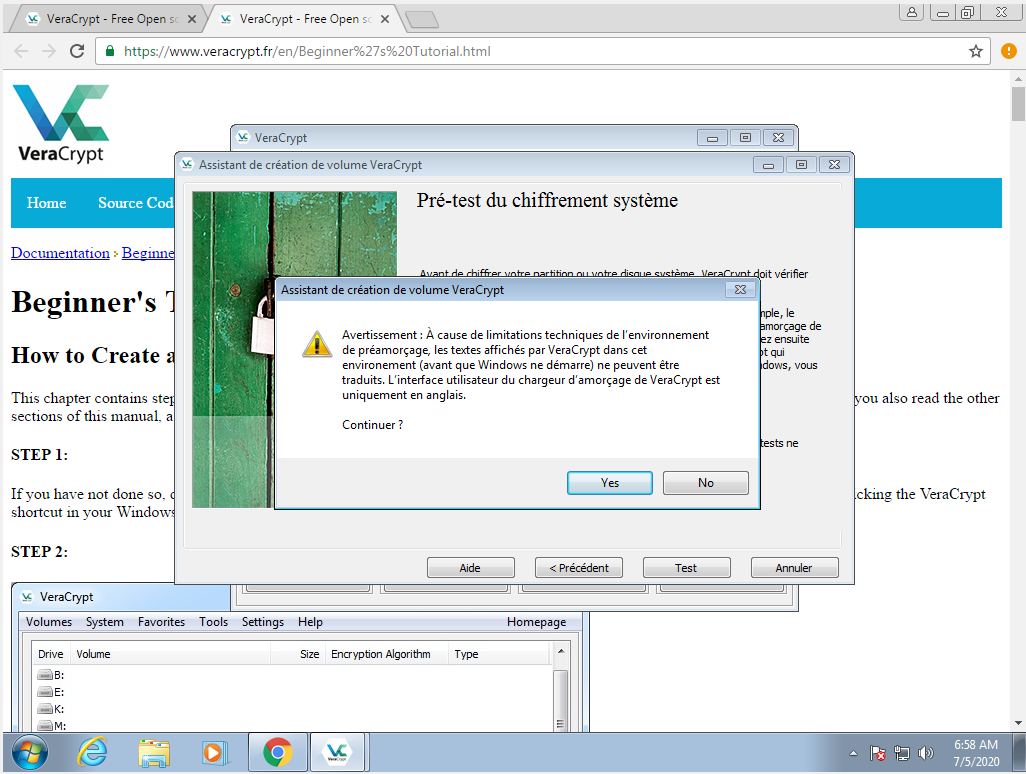Follow the Documentation breadcrumb link
Screen dimensions: 1026x774
(60, 253)
